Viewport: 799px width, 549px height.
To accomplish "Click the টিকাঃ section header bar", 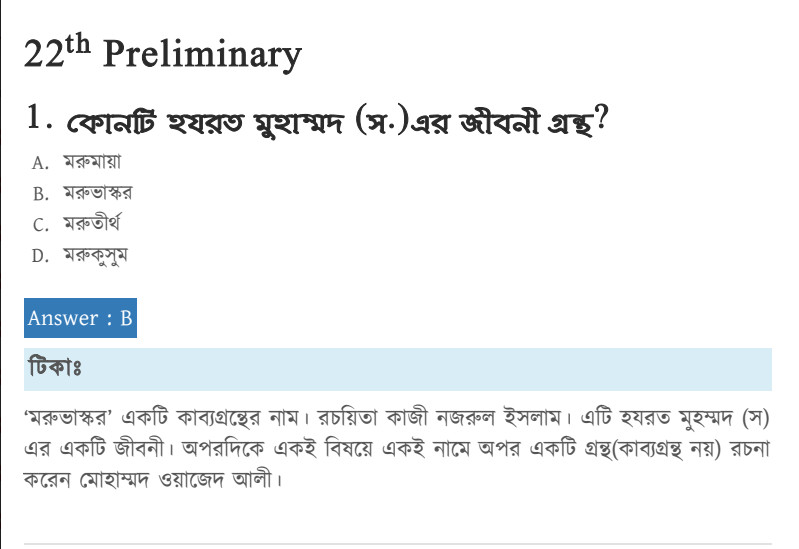I will click(398, 369).
